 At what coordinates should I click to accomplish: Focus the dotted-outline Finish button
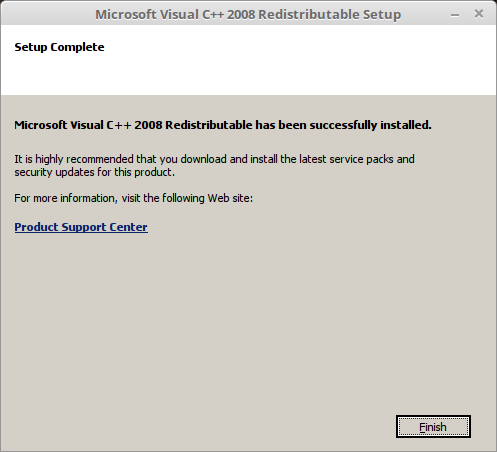point(433,426)
